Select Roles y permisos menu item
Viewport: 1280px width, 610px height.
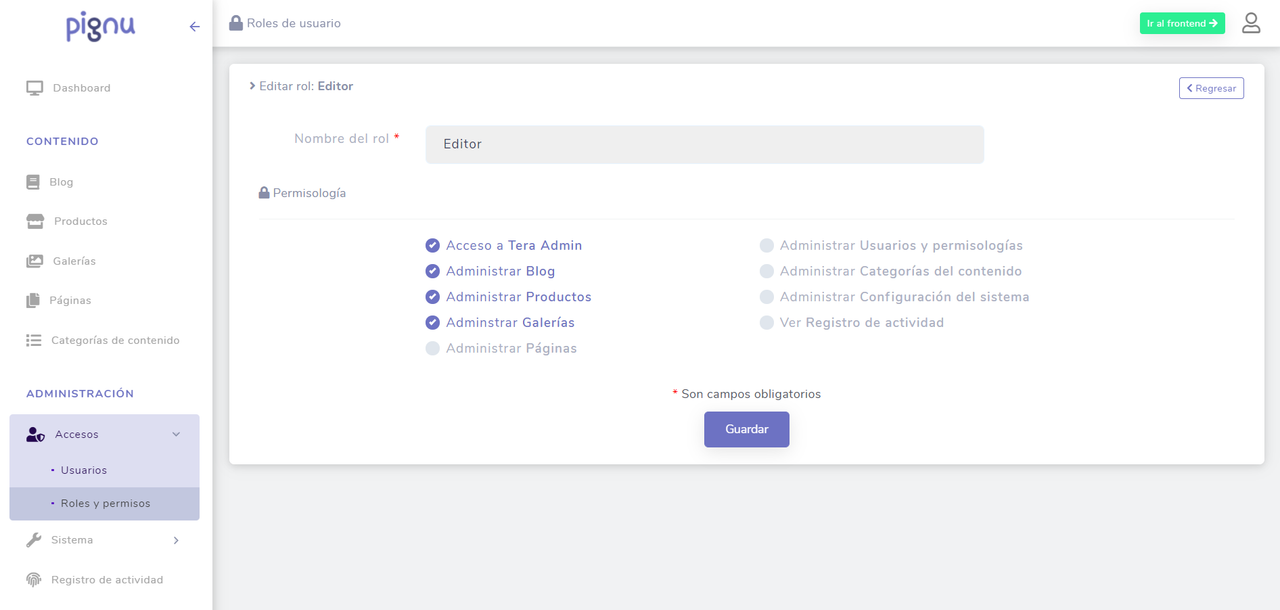pyautogui.click(x=105, y=503)
